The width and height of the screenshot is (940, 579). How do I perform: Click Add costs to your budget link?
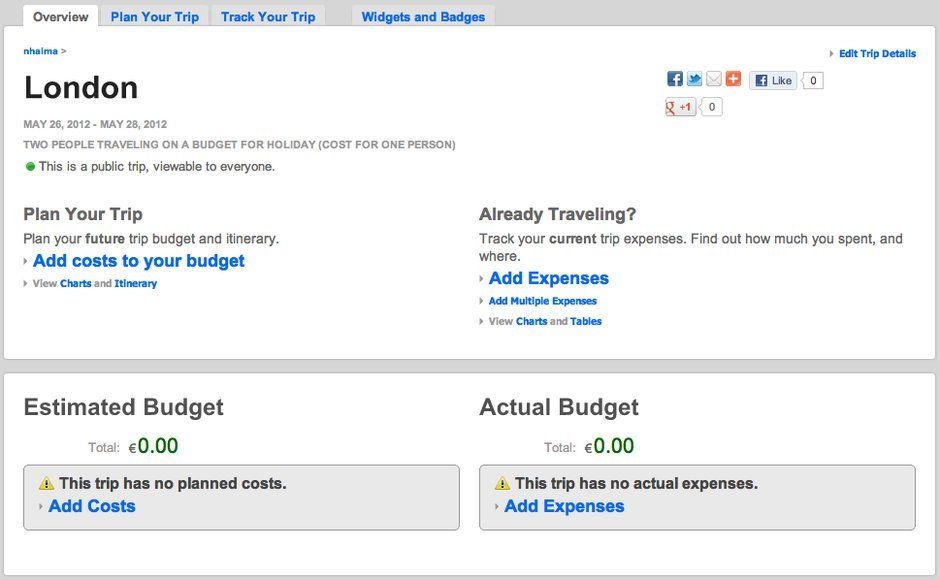138,261
